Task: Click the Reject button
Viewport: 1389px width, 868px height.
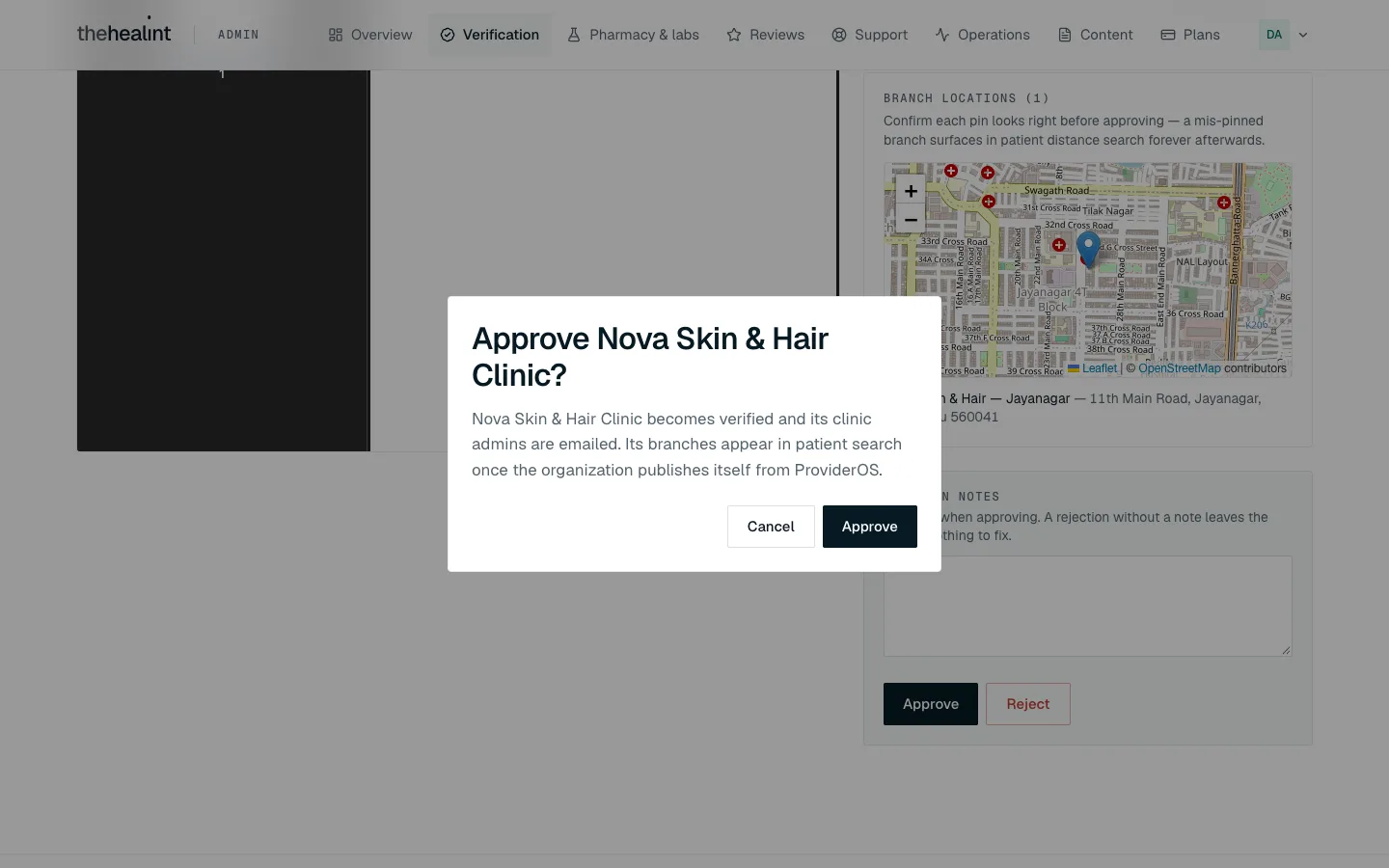Action: point(1028,704)
